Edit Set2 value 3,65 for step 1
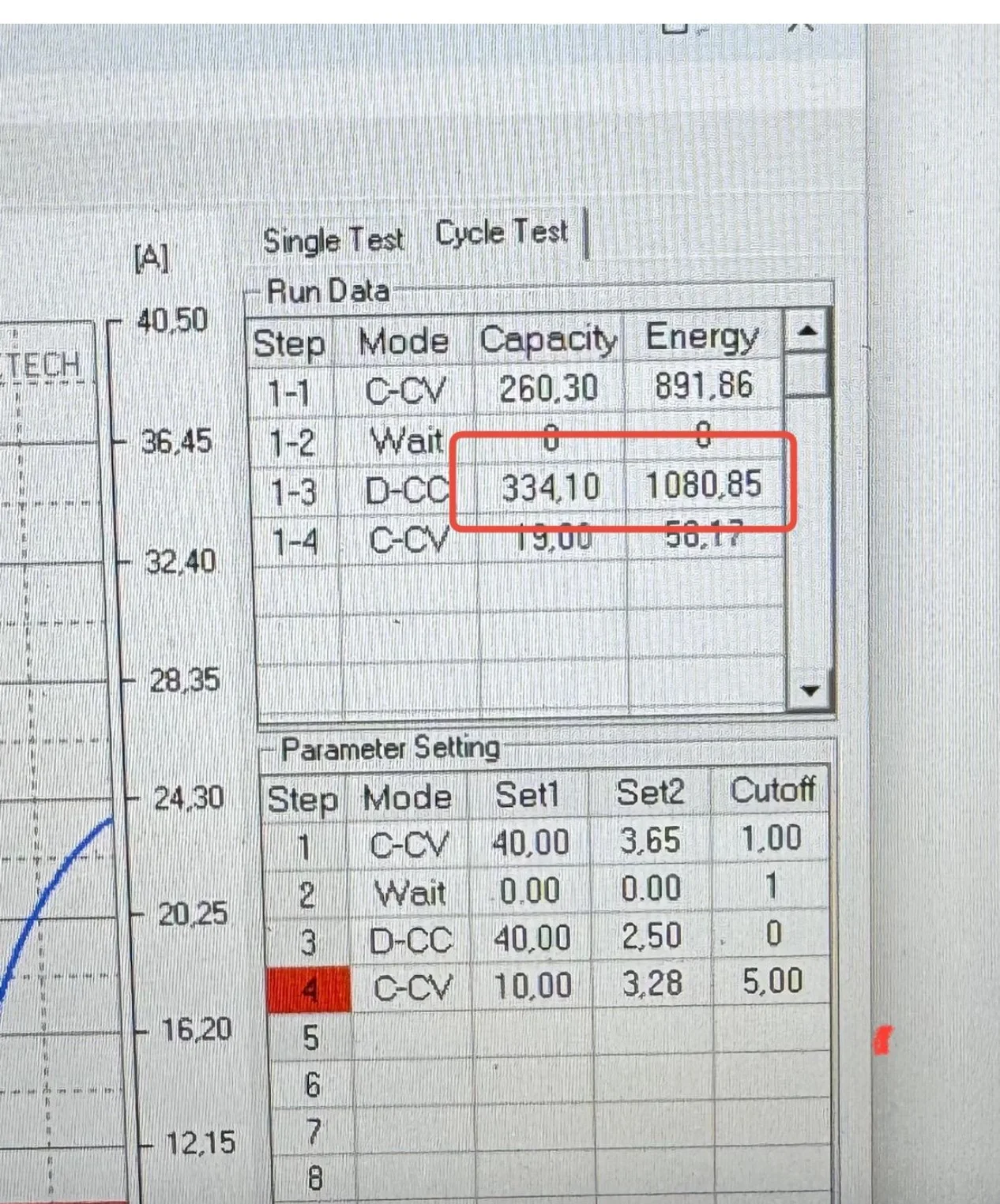The width and height of the screenshot is (1000, 1204). pyautogui.click(x=649, y=841)
